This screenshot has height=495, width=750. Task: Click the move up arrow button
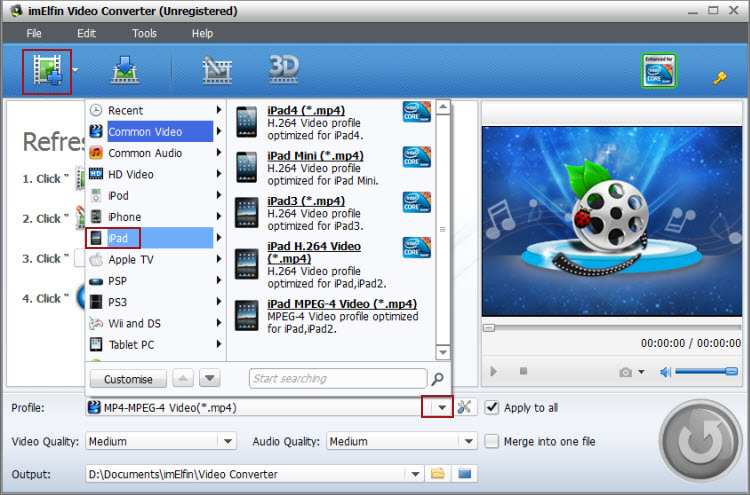(183, 378)
